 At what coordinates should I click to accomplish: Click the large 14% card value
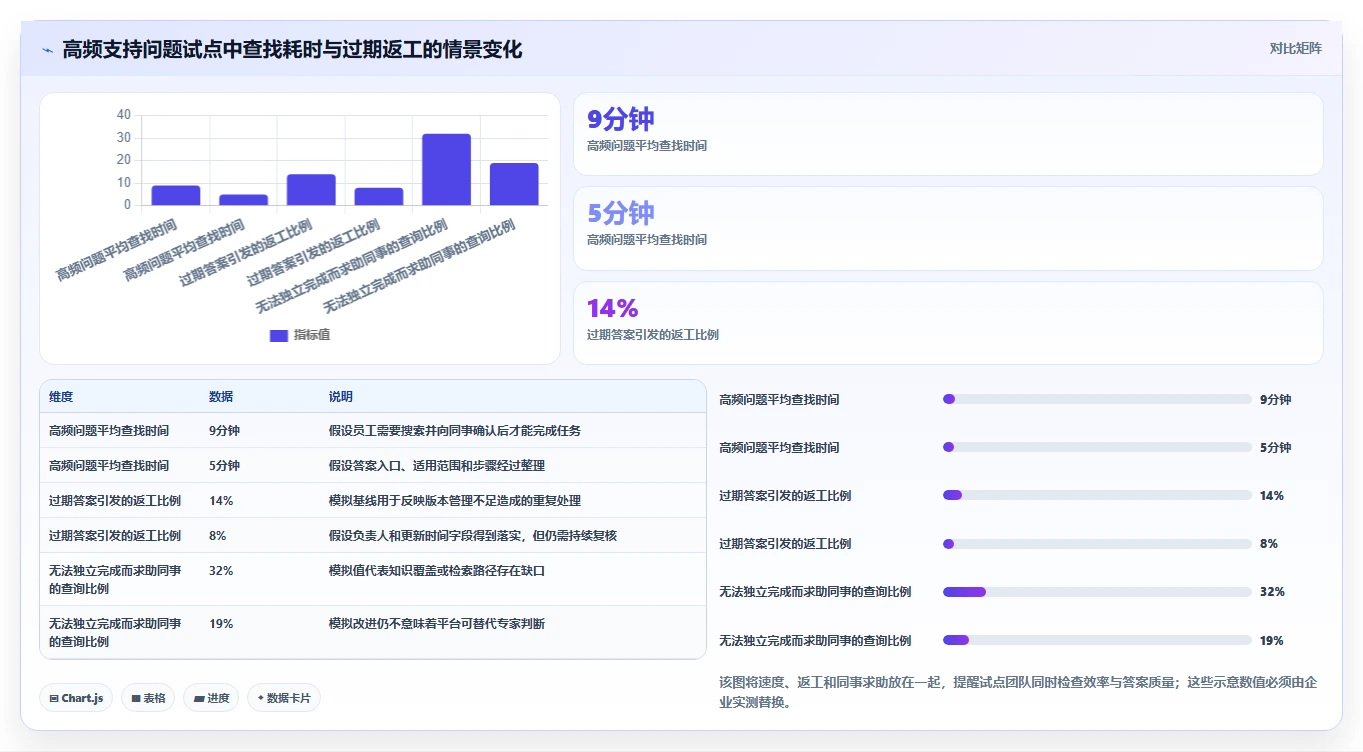pyautogui.click(x=612, y=308)
